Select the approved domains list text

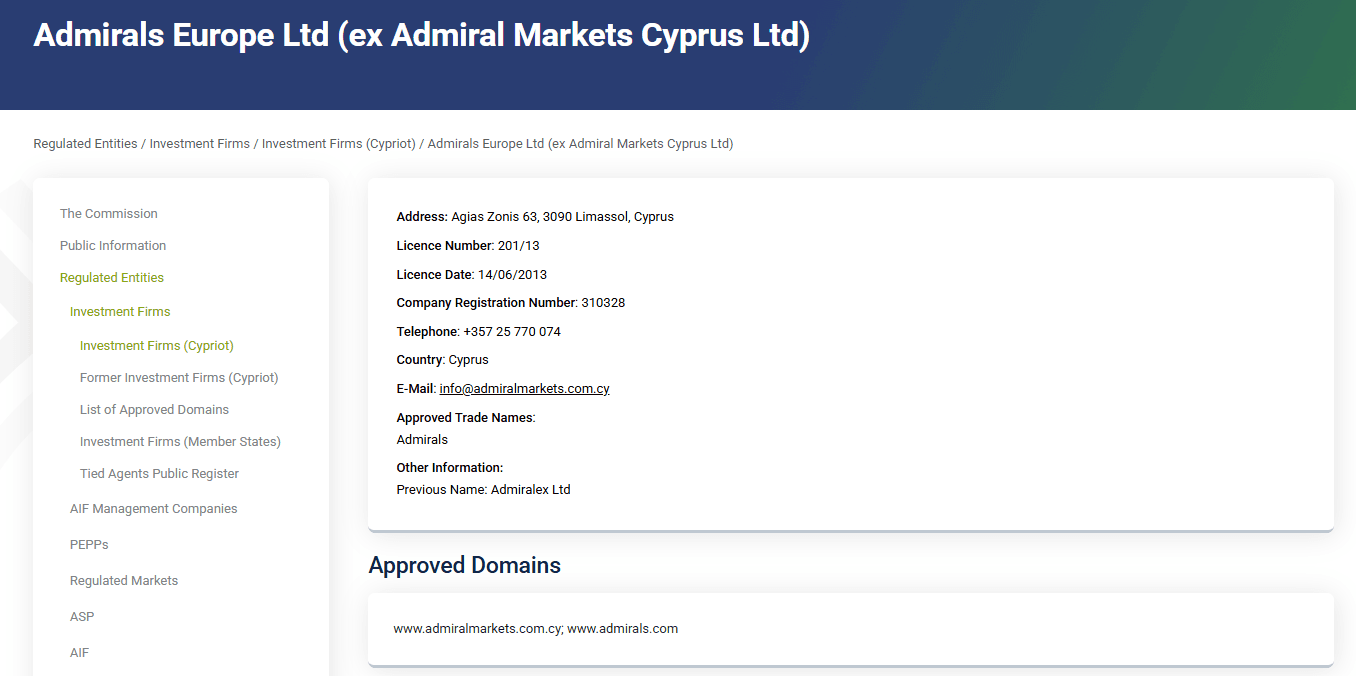pyautogui.click(x=536, y=629)
